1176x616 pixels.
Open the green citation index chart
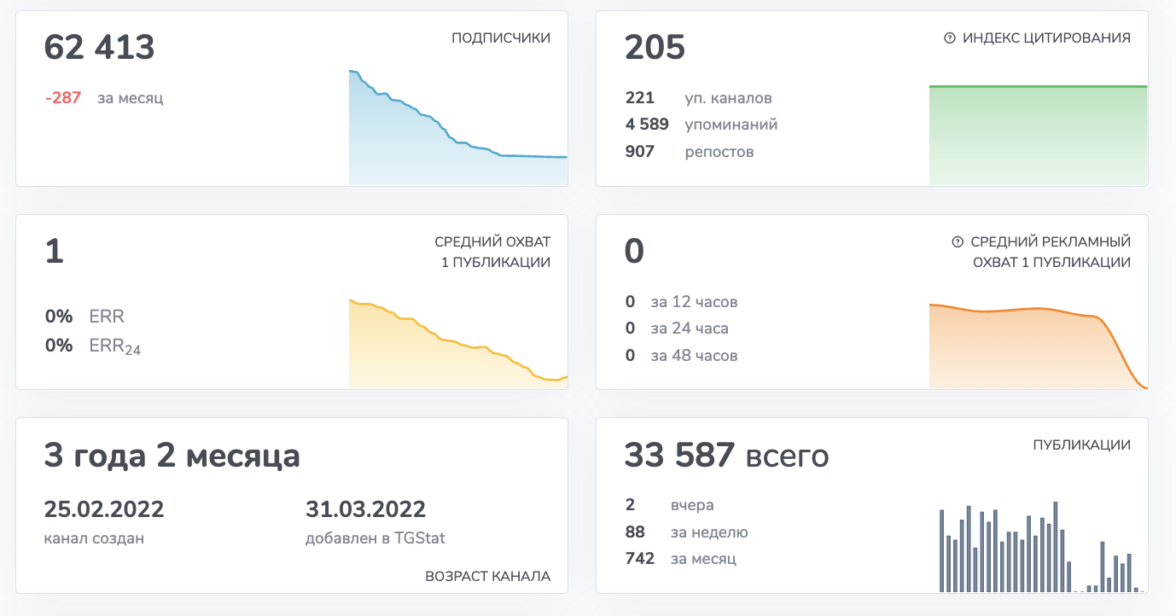tap(1037, 135)
